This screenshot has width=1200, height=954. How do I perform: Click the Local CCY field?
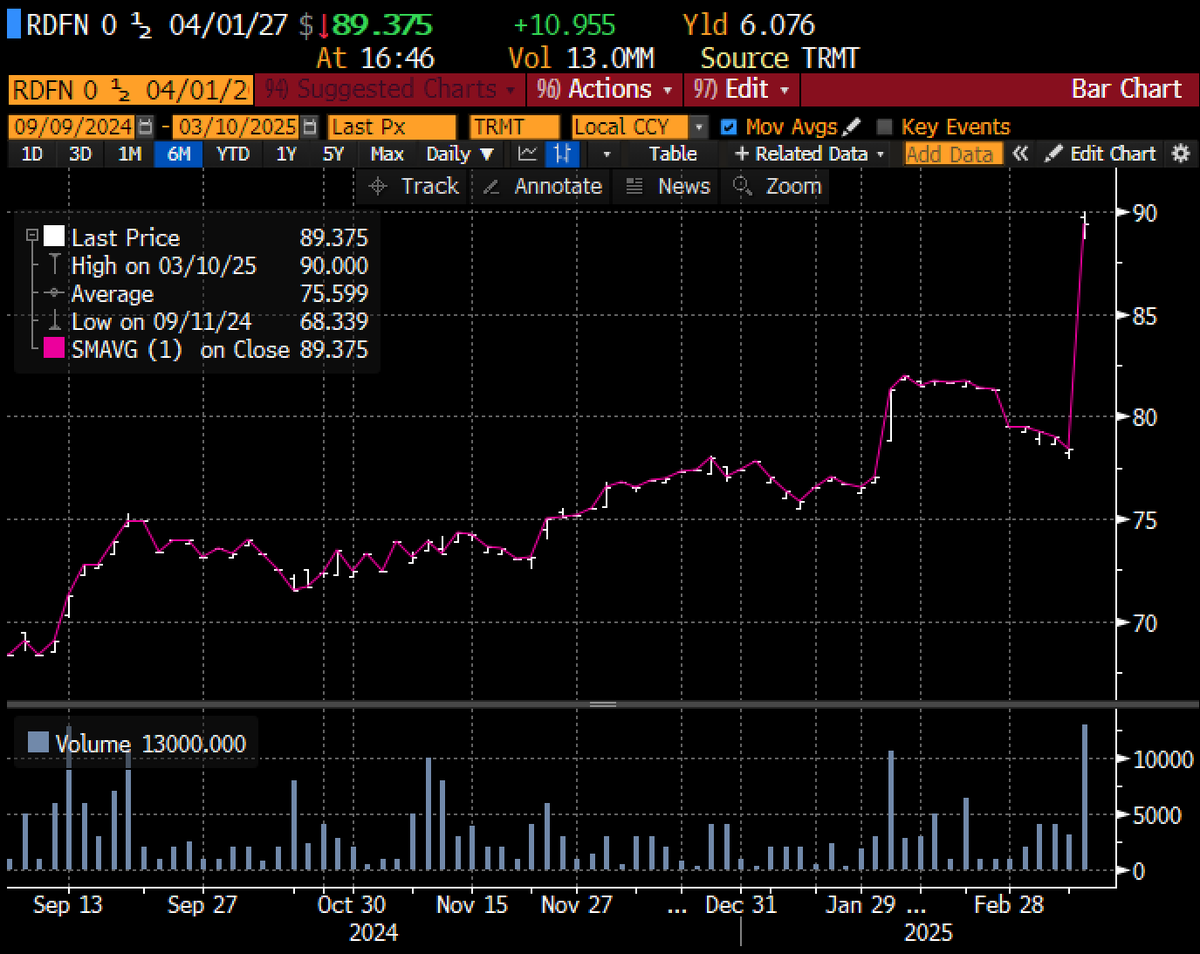[630, 127]
